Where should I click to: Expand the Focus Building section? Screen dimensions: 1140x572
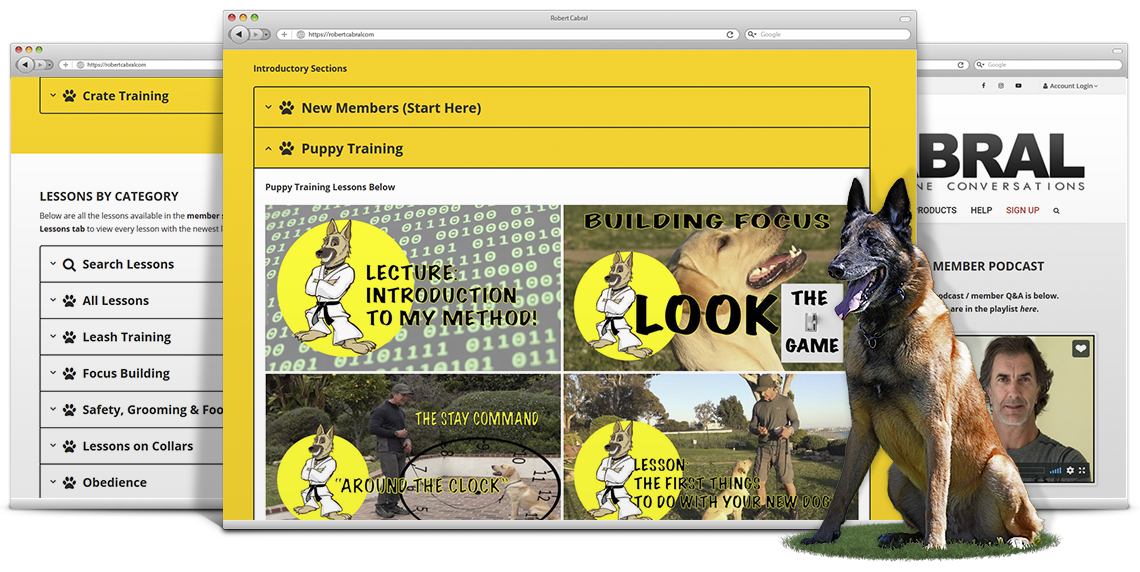131,374
